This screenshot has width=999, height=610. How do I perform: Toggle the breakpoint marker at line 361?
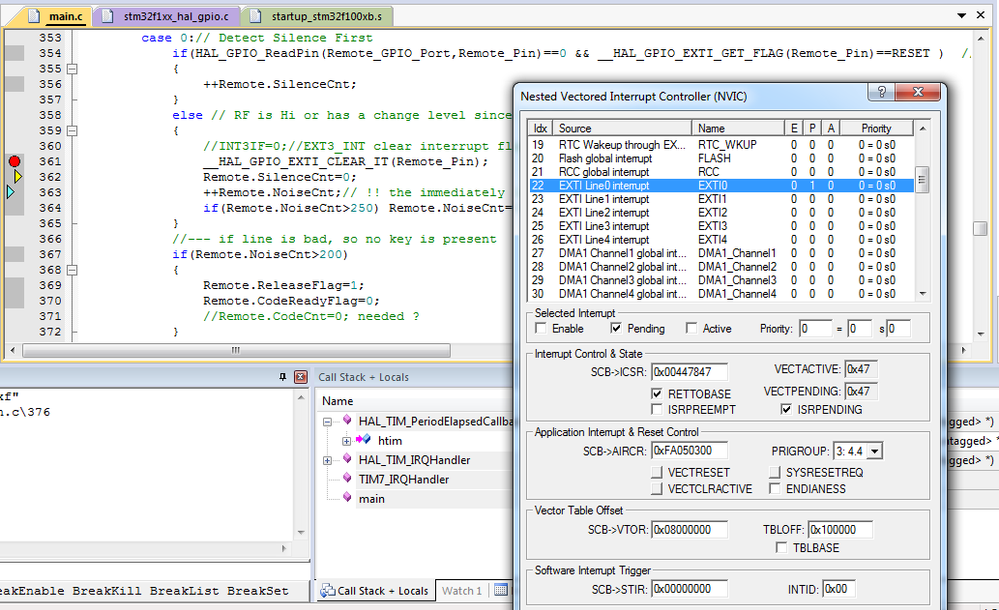14,161
